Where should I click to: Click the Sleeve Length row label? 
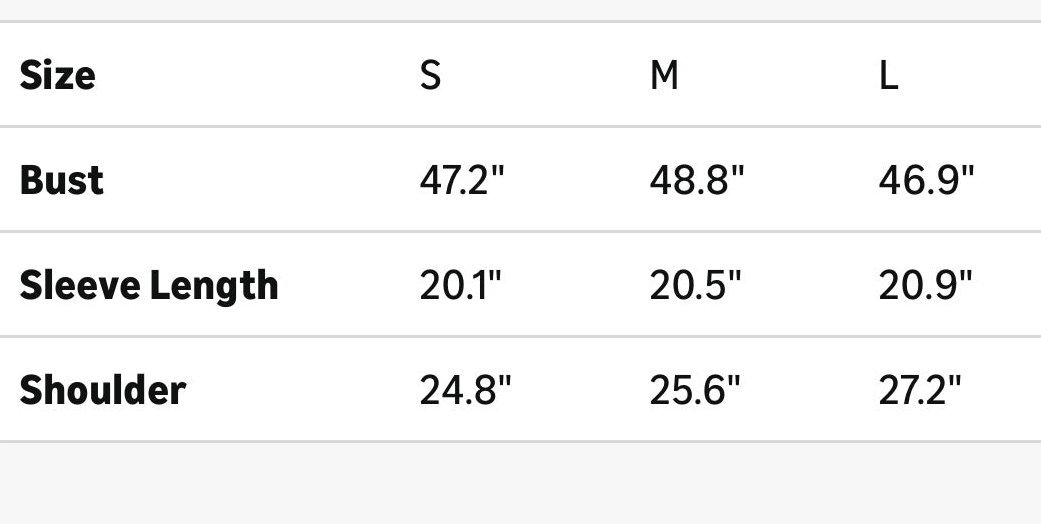(x=149, y=286)
